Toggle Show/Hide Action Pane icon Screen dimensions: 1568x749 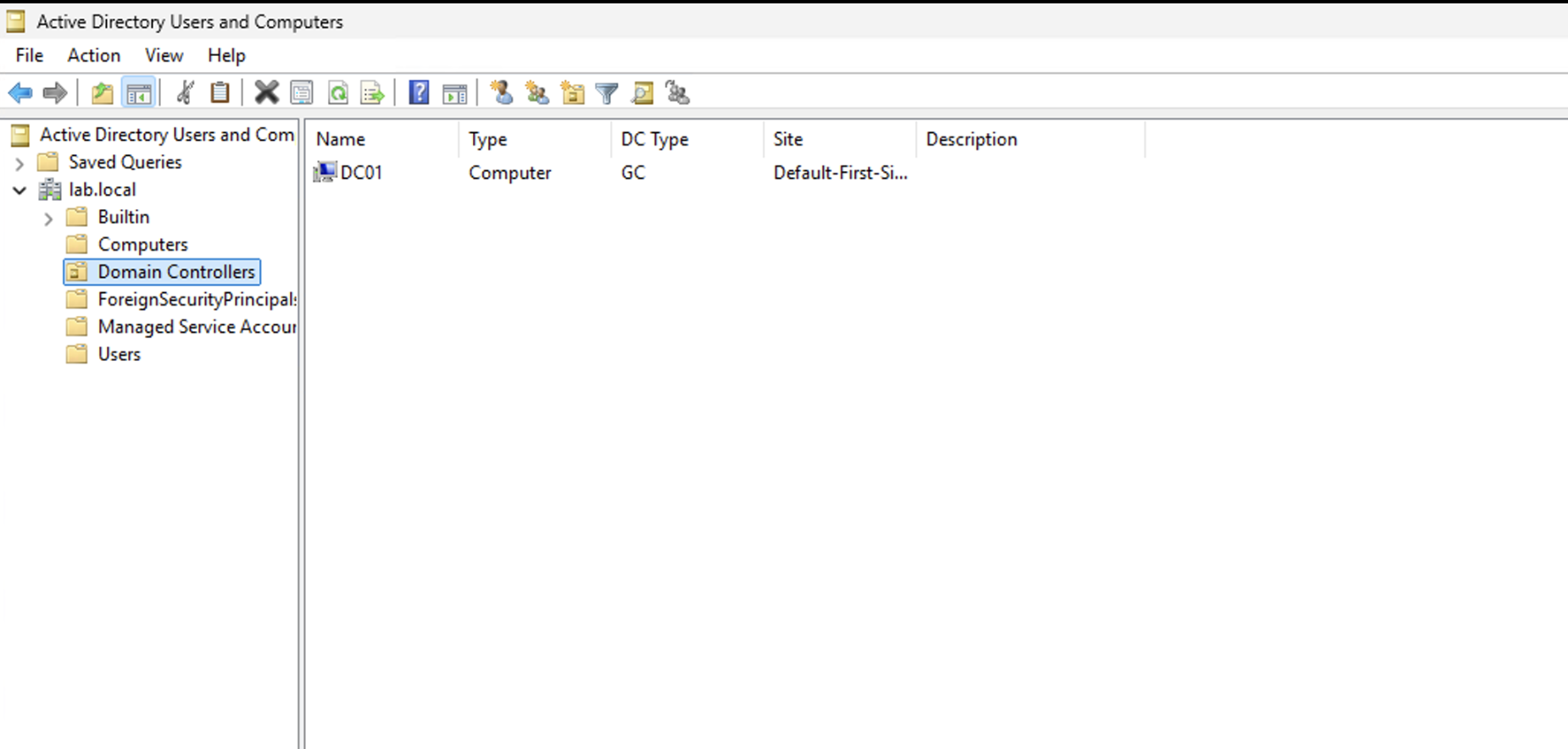click(x=455, y=92)
